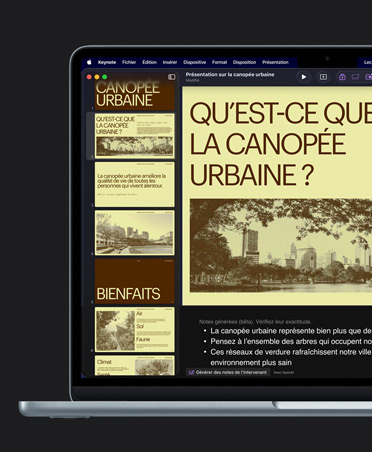
Task: Click Générer des notes de l'intervenant button
Action: point(228,372)
